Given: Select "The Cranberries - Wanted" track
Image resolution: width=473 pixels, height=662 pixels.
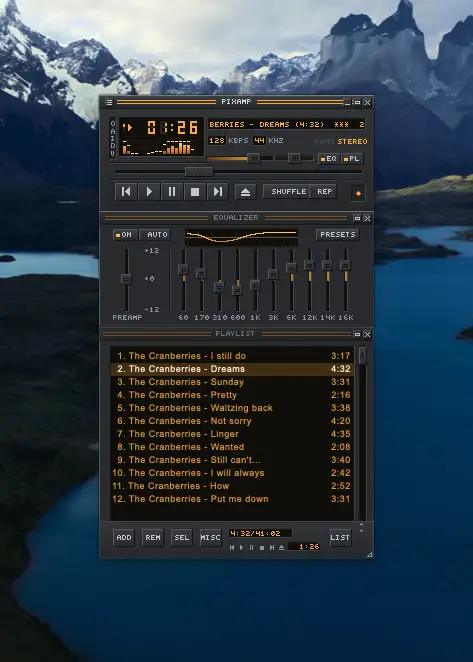Looking at the screenshot, I should pos(232,447).
